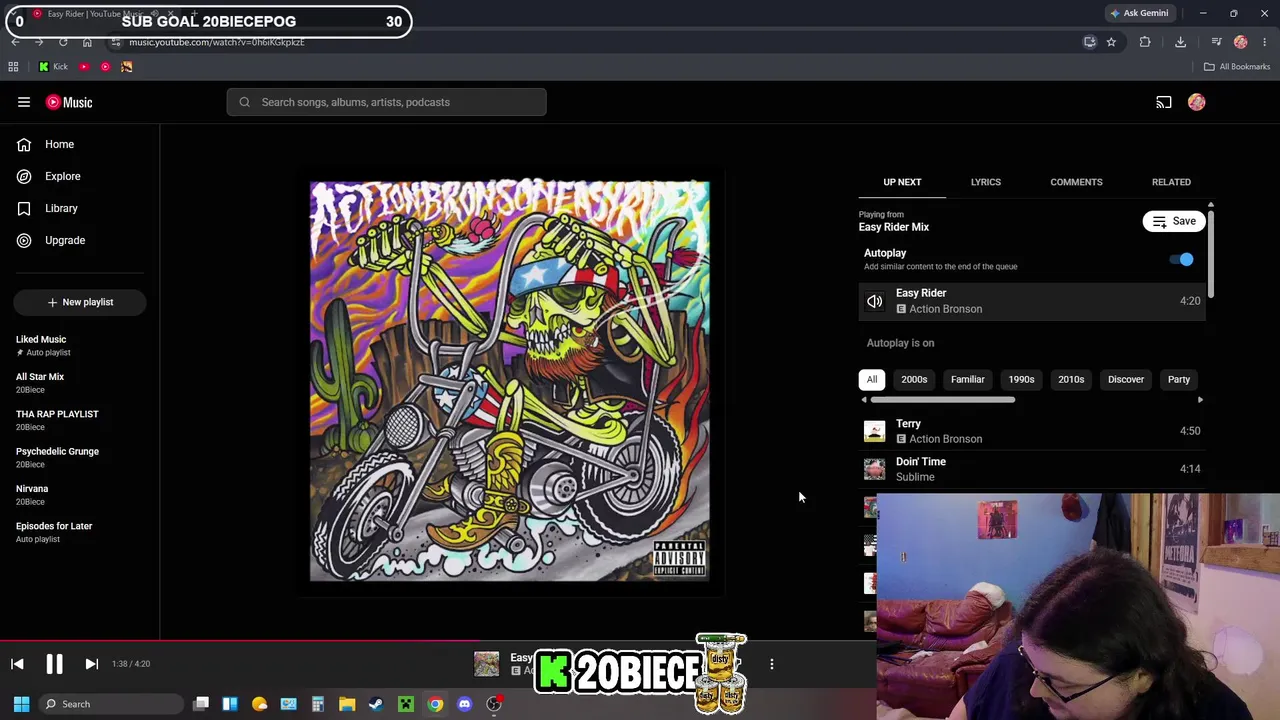This screenshot has height=720, width=1280.
Task: Create a new playlist
Action: 80,302
